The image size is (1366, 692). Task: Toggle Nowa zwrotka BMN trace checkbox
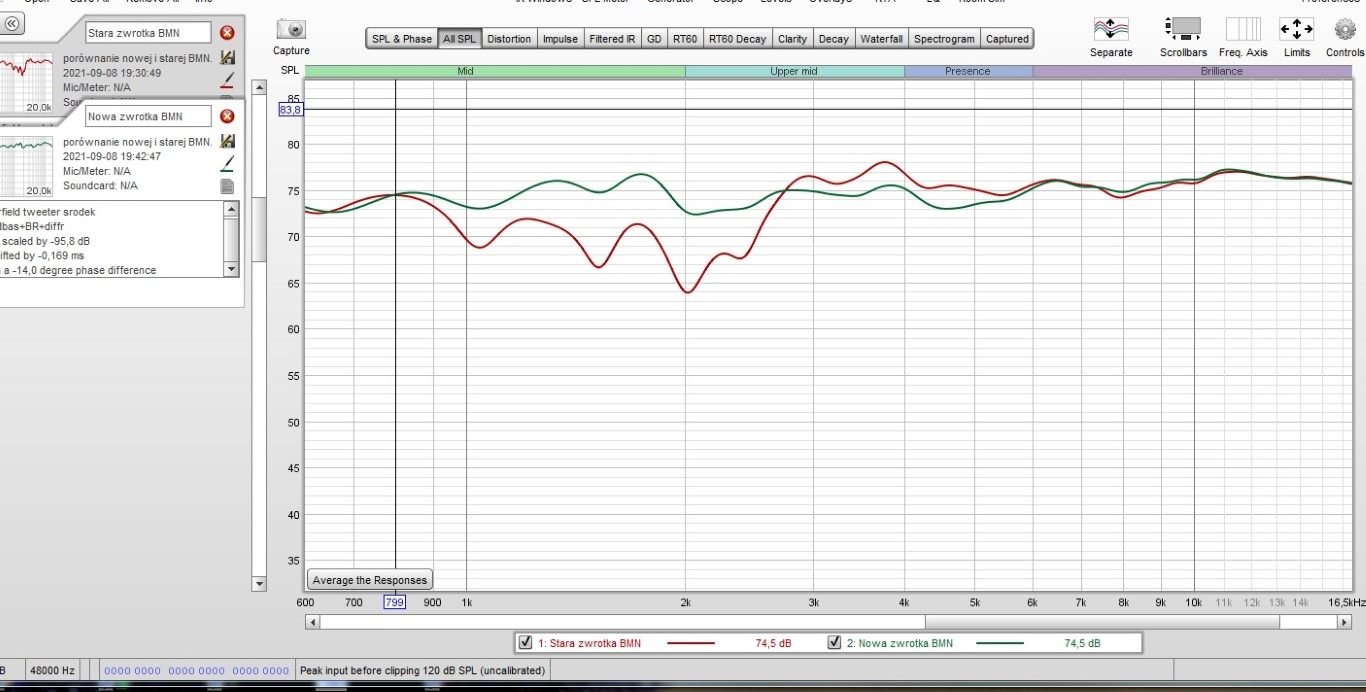click(x=834, y=643)
